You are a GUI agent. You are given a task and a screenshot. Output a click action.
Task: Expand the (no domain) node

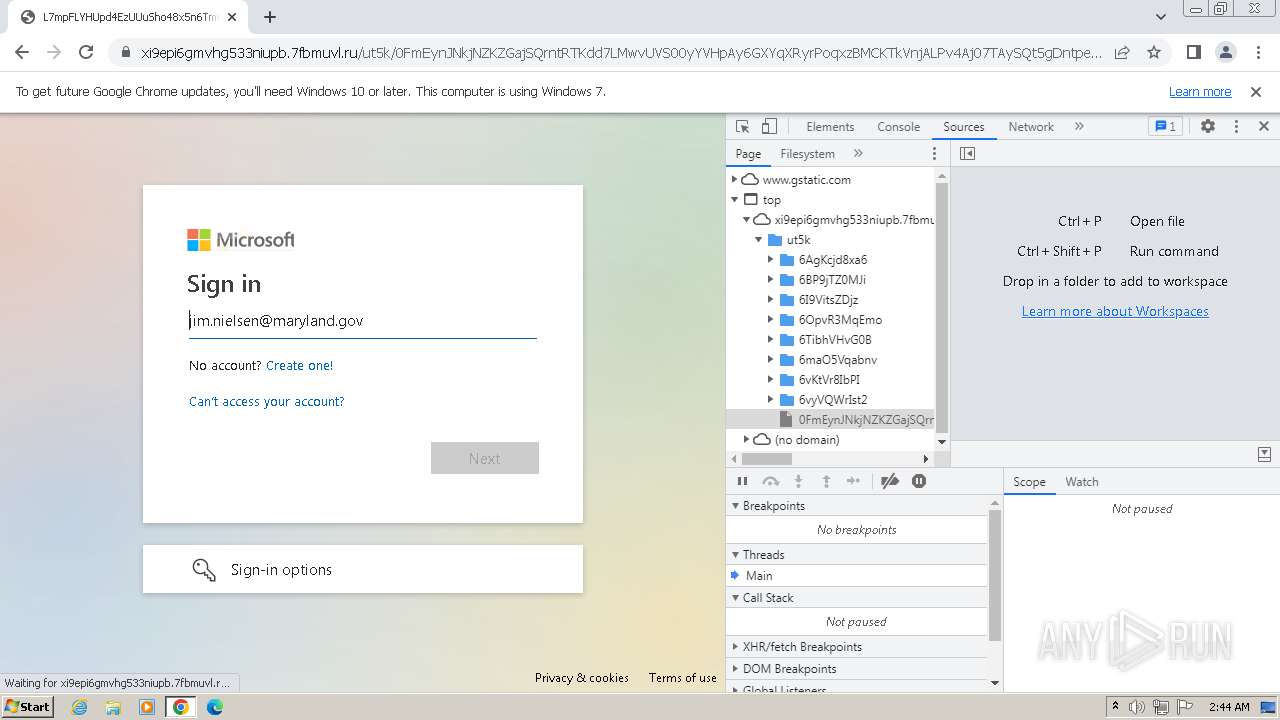(746, 440)
